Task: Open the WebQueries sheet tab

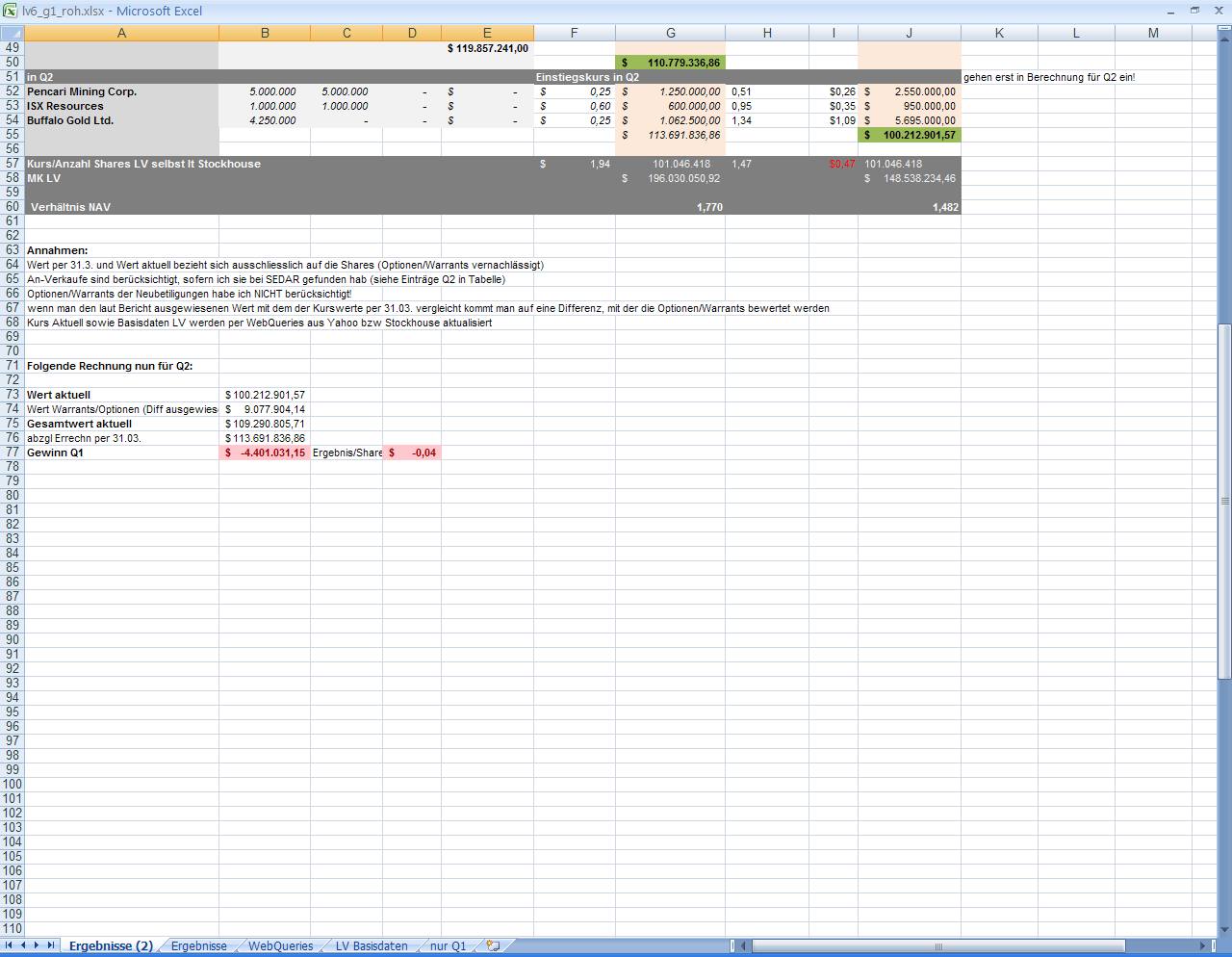Action: 280,945
